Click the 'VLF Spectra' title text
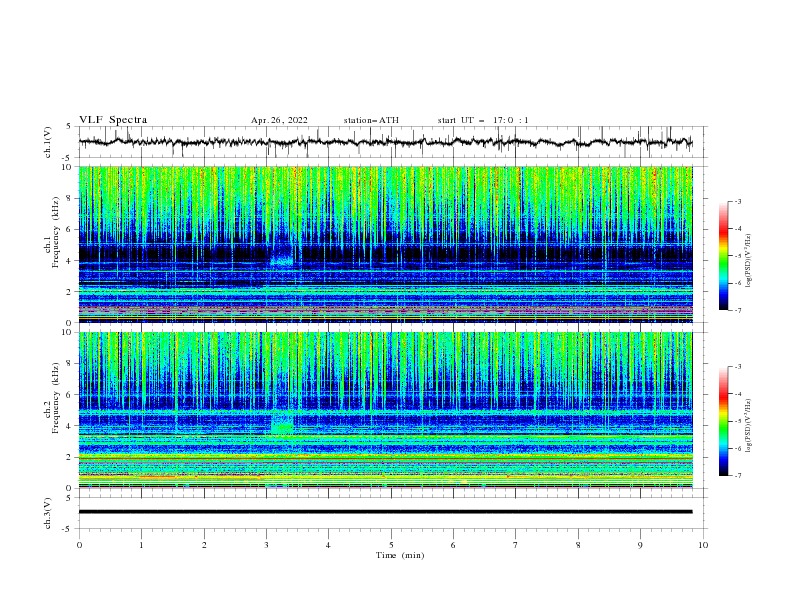This screenshot has width=792, height=612. coord(113,120)
